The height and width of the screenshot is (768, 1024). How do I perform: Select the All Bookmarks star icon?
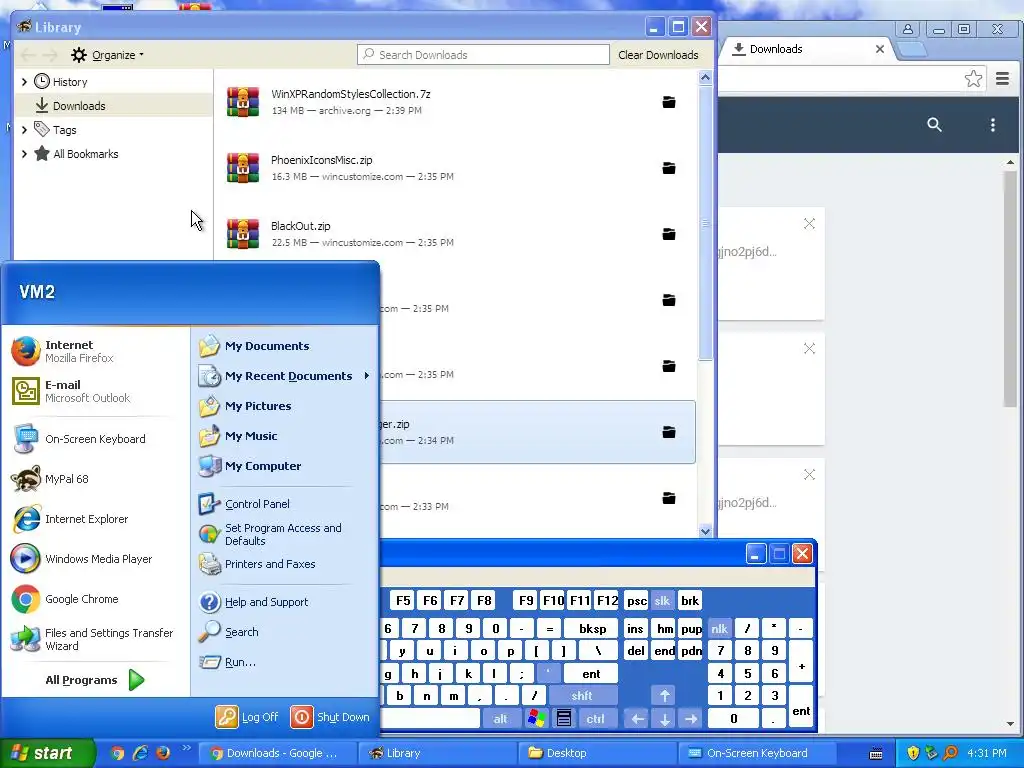pyautogui.click(x=42, y=153)
